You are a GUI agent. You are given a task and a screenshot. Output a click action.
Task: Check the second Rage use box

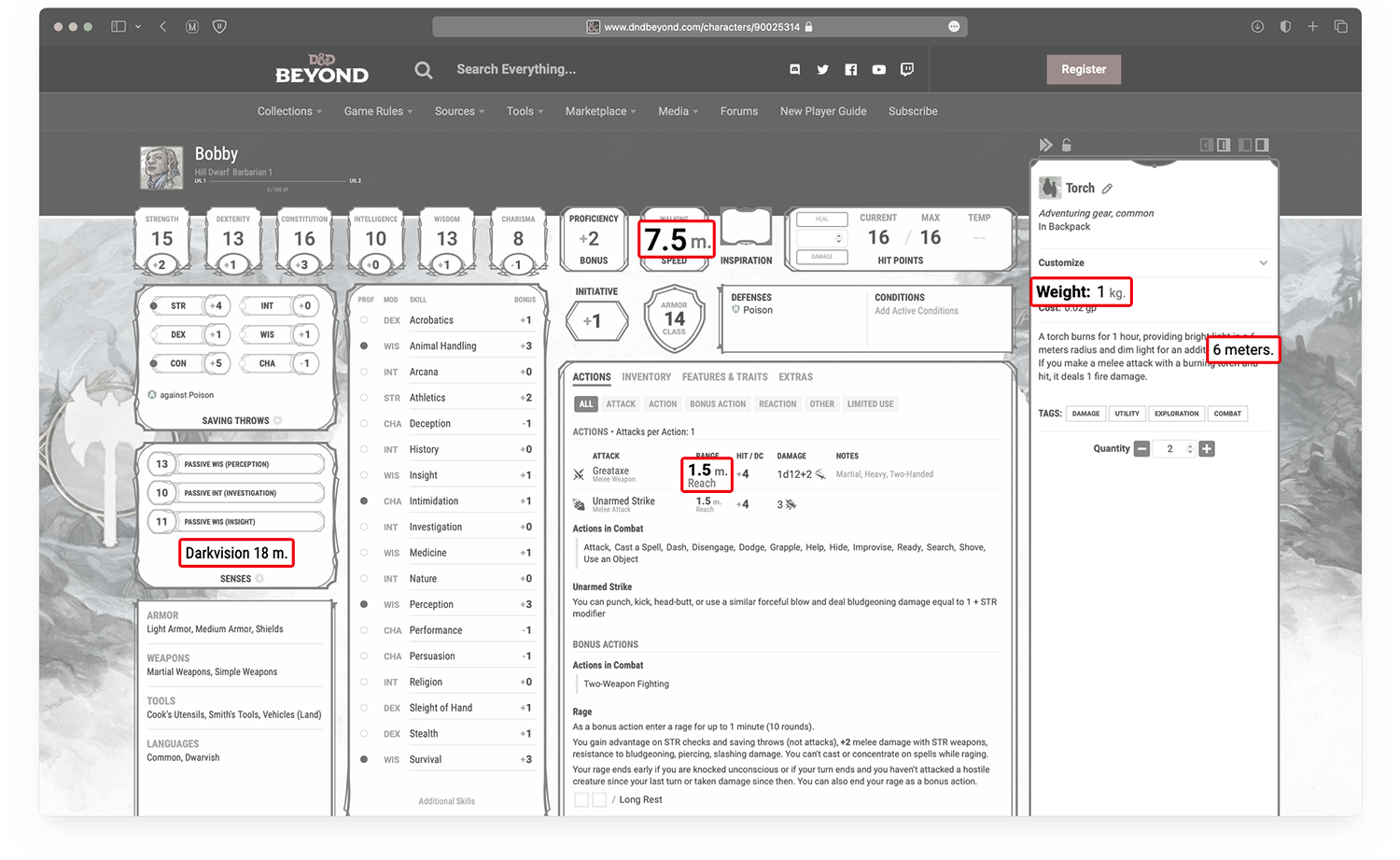click(x=599, y=800)
